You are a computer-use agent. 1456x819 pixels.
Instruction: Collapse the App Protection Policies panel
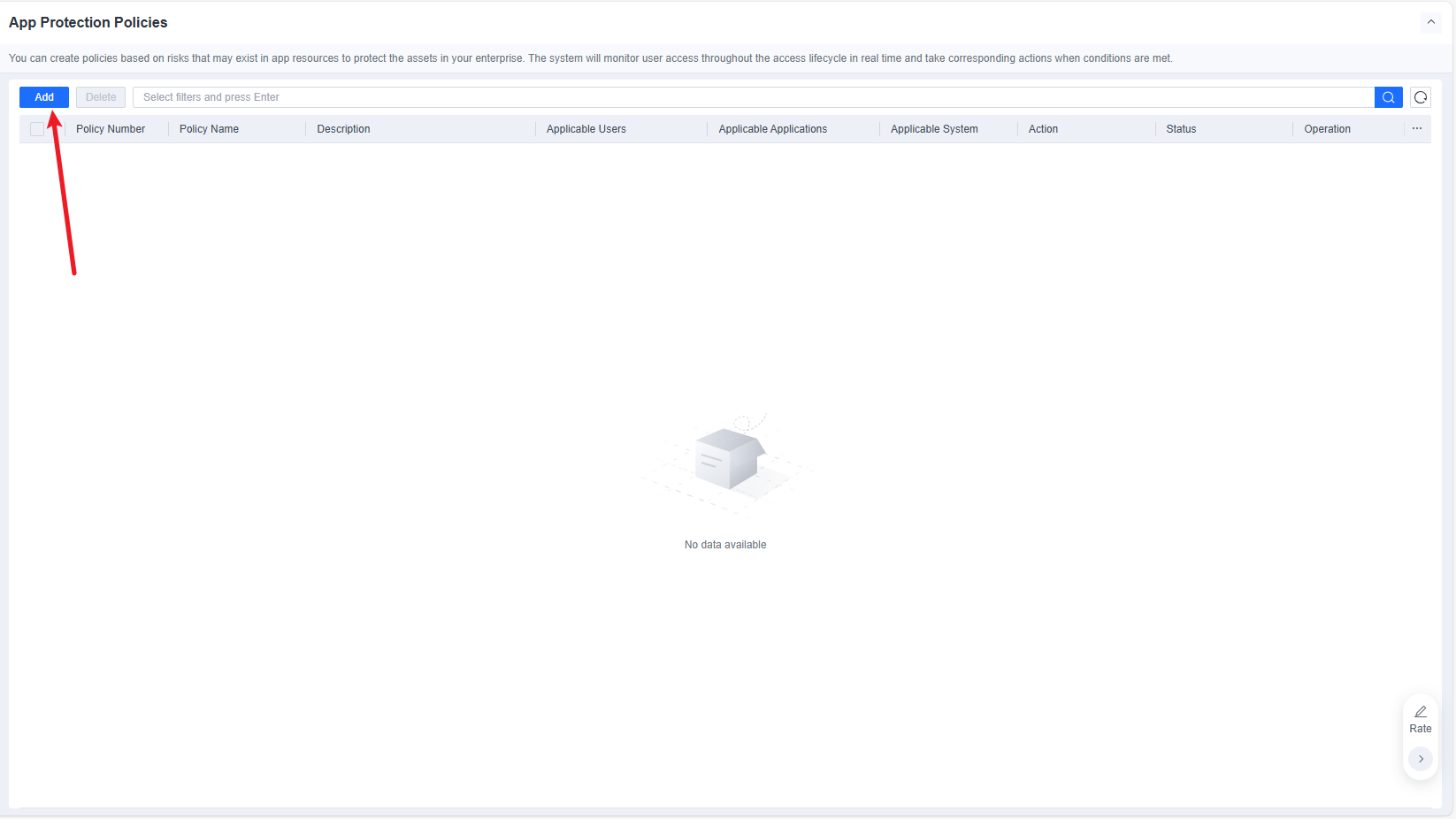pos(1430,22)
